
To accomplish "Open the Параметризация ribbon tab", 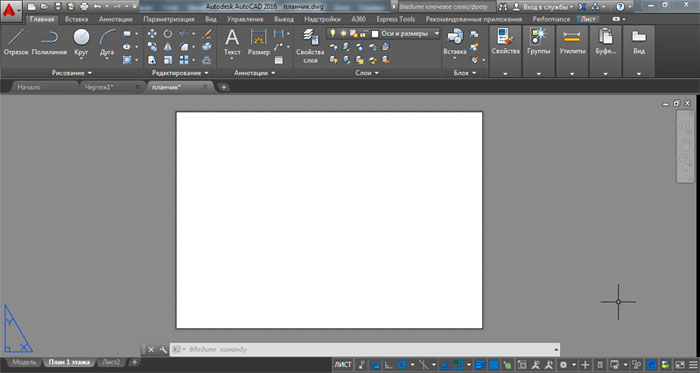I will click(169, 19).
